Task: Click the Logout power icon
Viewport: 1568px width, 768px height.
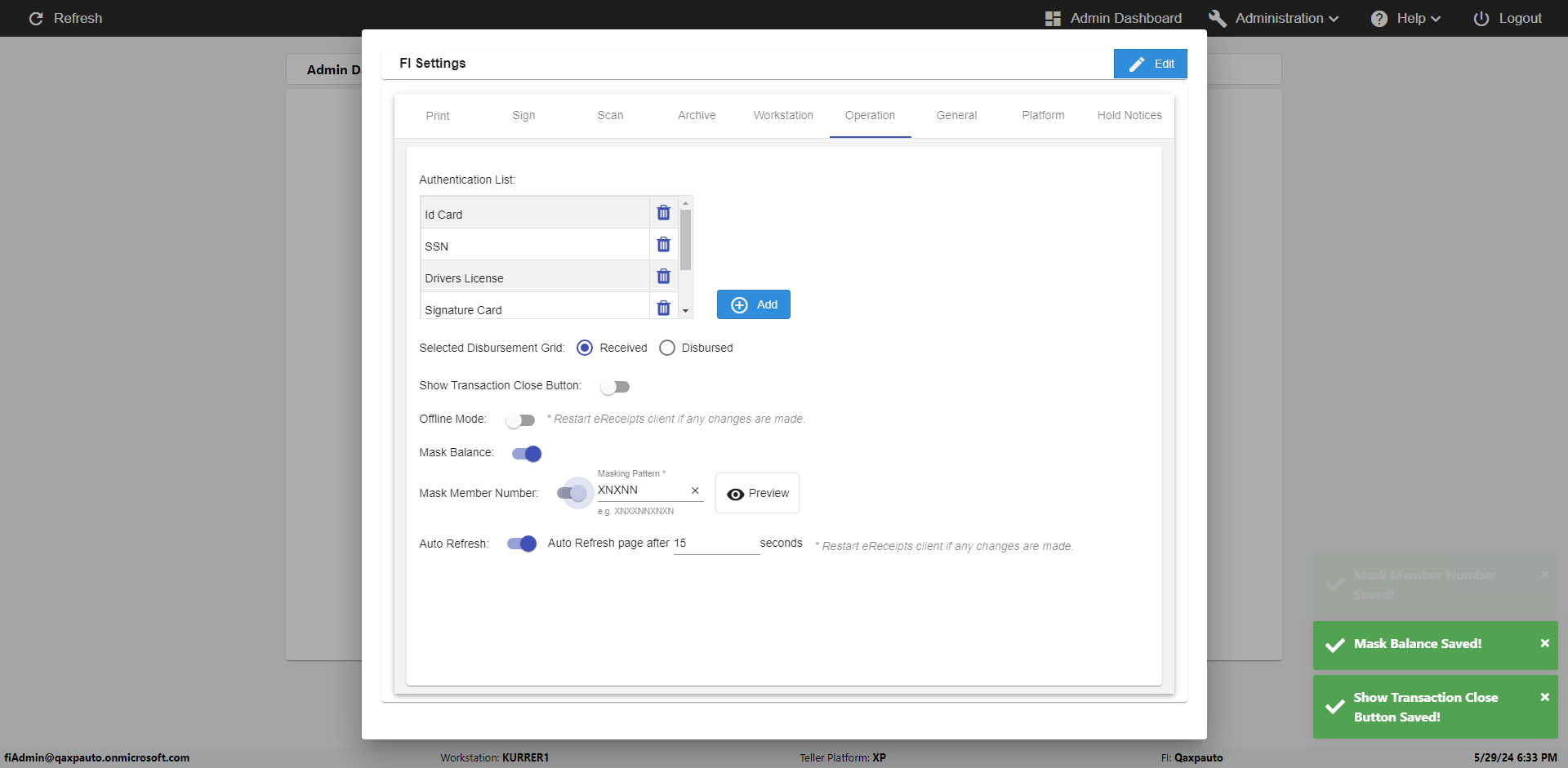Action: tap(1481, 19)
